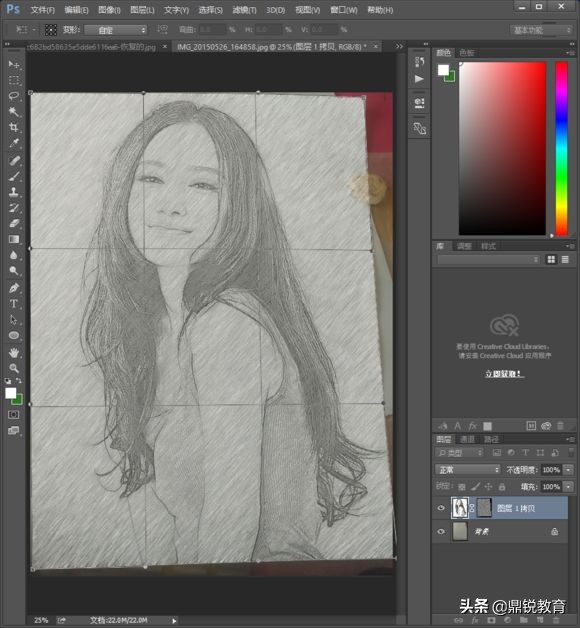580x628 pixels.
Task: Change screen mode at toolbox bottom
Action: click(14, 431)
